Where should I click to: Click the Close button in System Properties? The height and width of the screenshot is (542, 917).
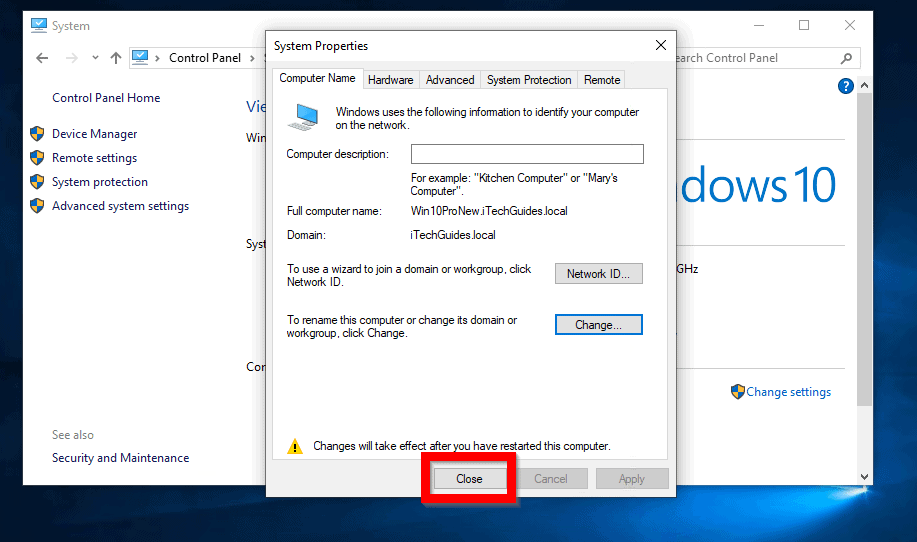[x=470, y=479]
